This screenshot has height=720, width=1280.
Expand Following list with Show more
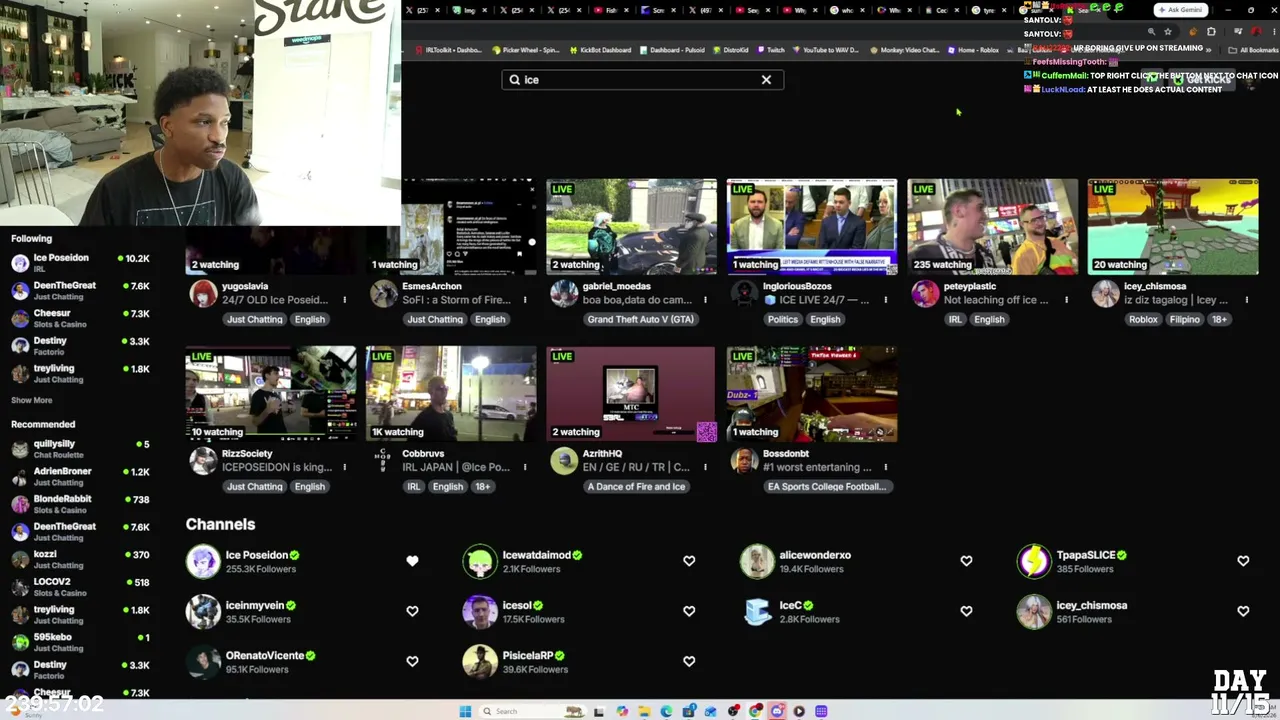pyautogui.click(x=32, y=400)
